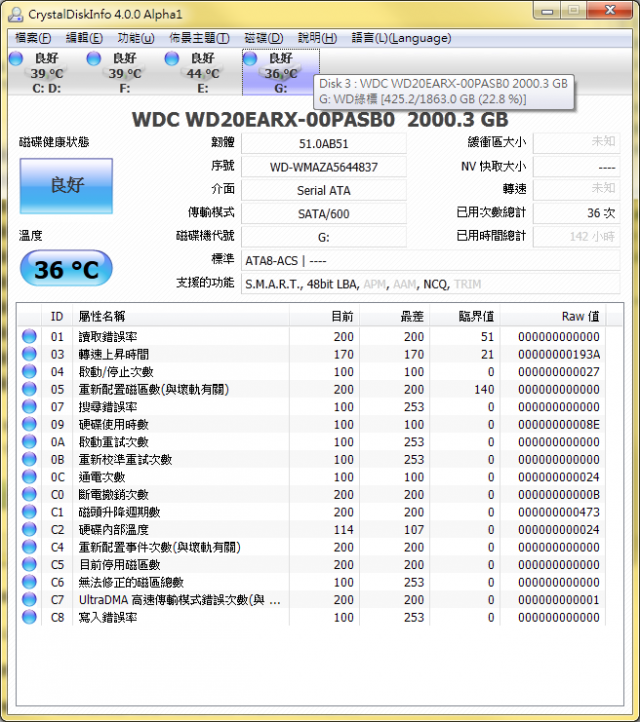Click the 屬性名稱 column header
Image resolution: width=640 pixels, height=723 pixels.
click(x=181, y=316)
